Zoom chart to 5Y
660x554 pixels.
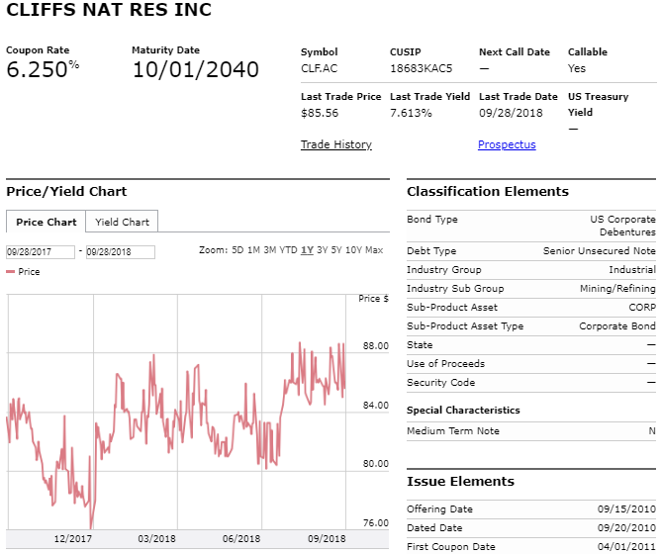click(x=336, y=250)
